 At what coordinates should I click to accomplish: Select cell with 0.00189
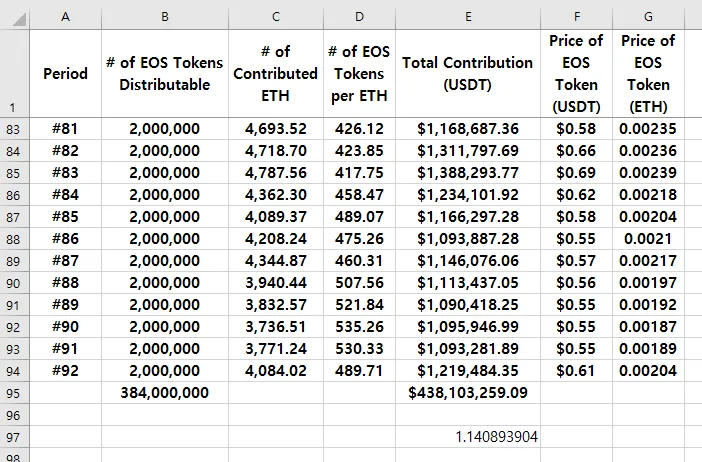coord(648,349)
